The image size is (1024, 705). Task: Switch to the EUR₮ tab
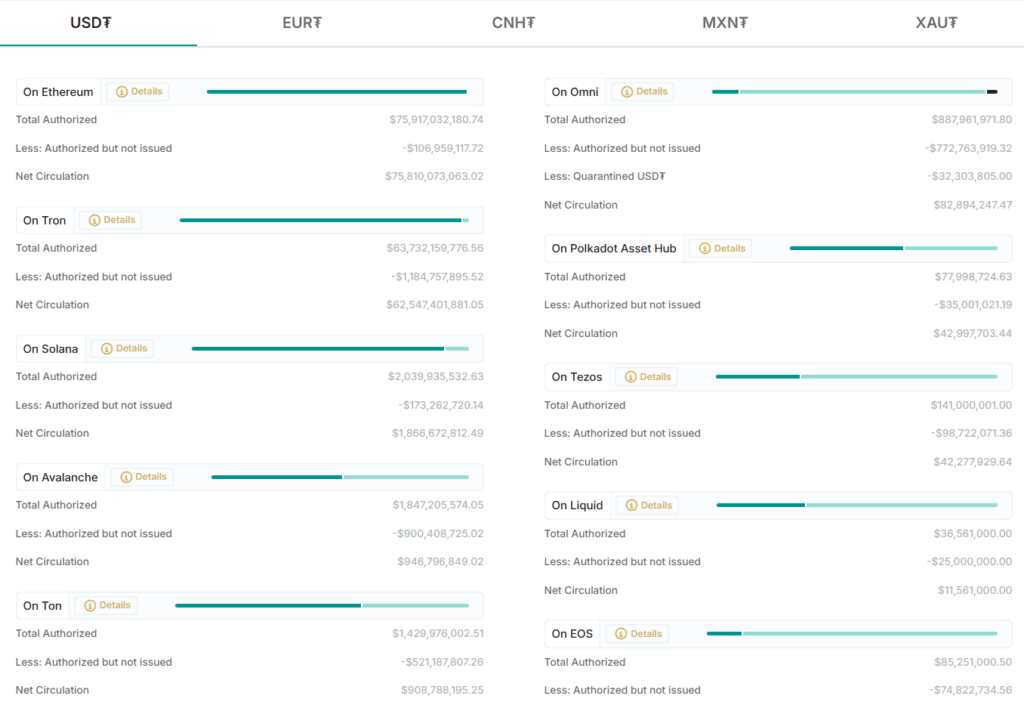[302, 22]
